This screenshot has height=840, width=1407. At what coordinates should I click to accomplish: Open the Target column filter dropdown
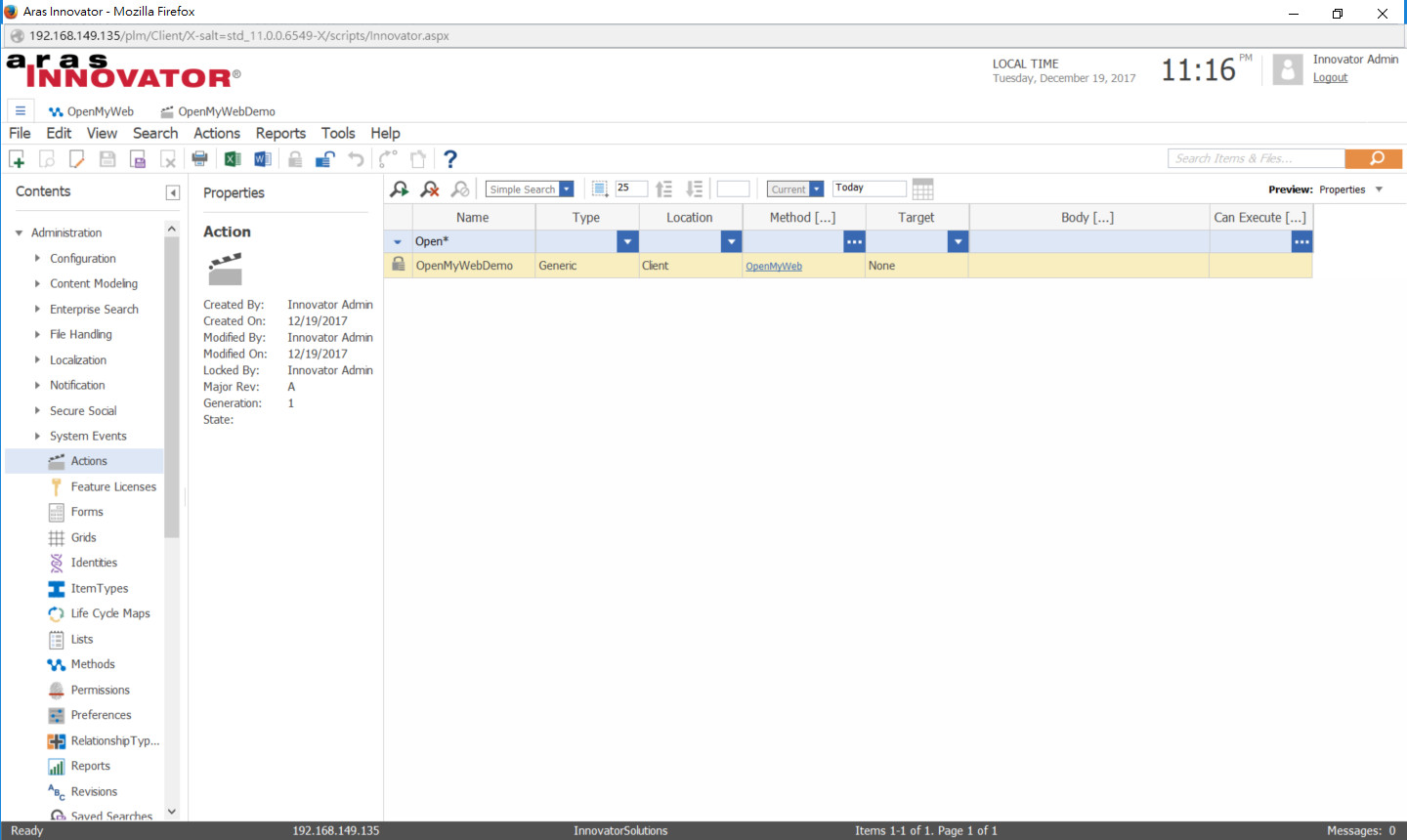[959, 241]
